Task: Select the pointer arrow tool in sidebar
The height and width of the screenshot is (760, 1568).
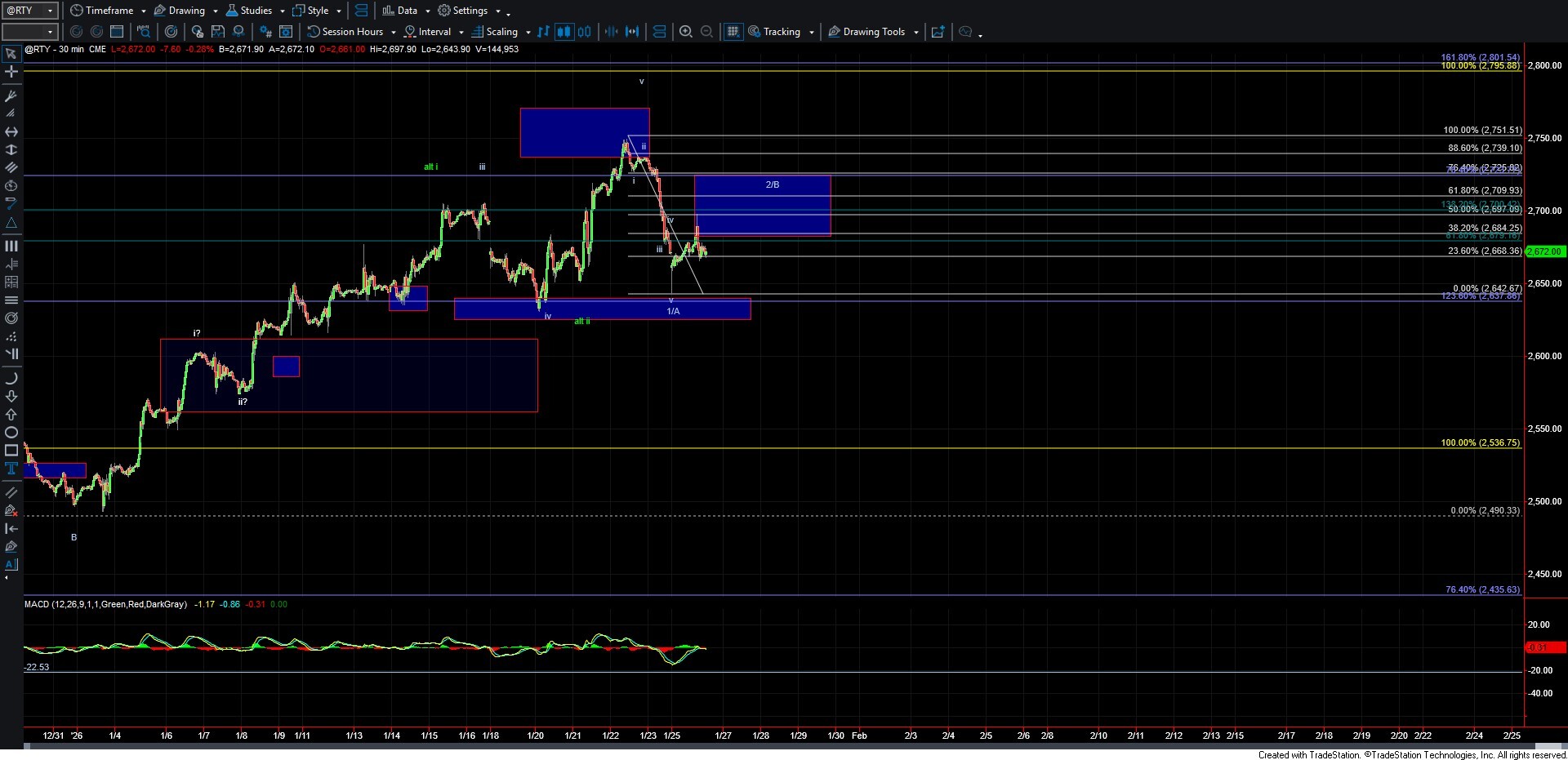Action: coord(11,55)
